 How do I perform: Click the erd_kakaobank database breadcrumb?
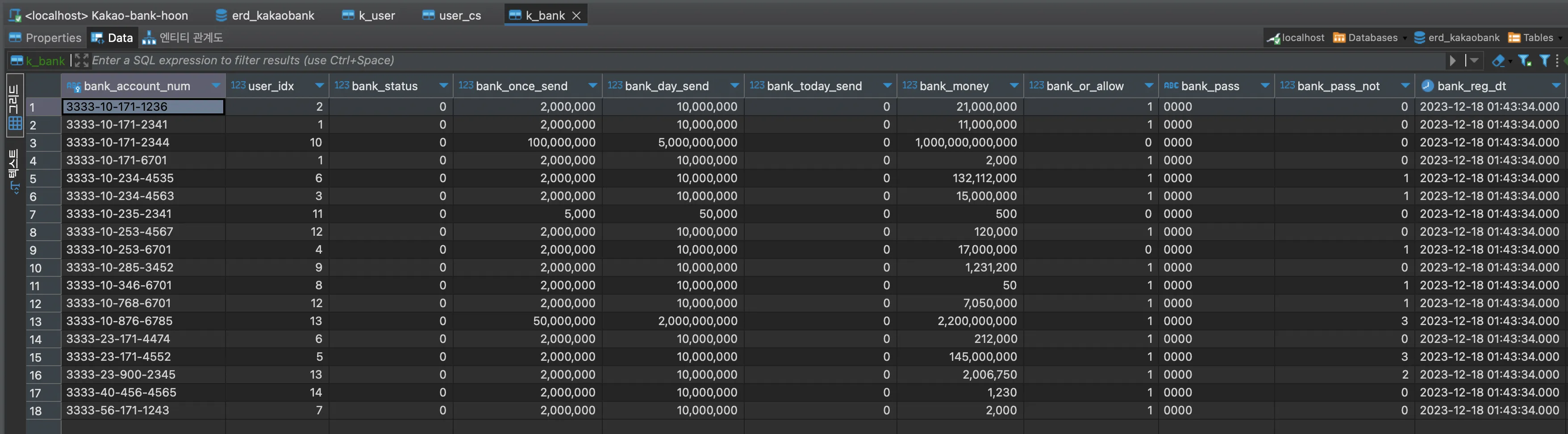[1457, 38]
